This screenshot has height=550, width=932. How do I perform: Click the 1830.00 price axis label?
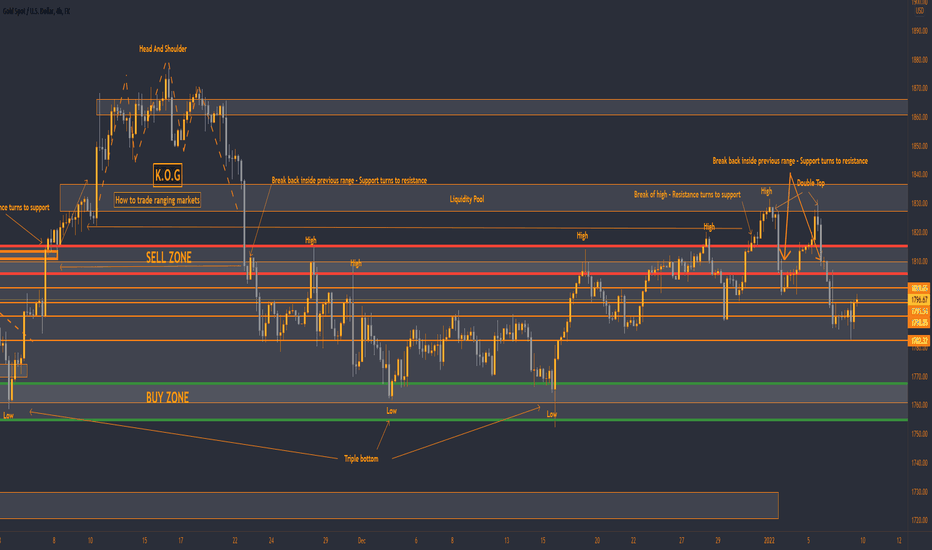point(919,203)
